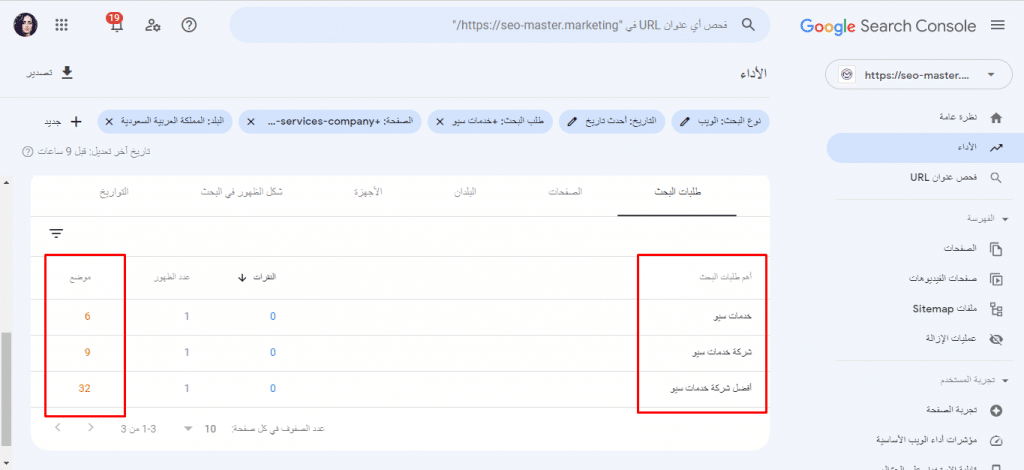
Task: Open the seo-master property selector dropdown
Action: [x=917, y=74]
